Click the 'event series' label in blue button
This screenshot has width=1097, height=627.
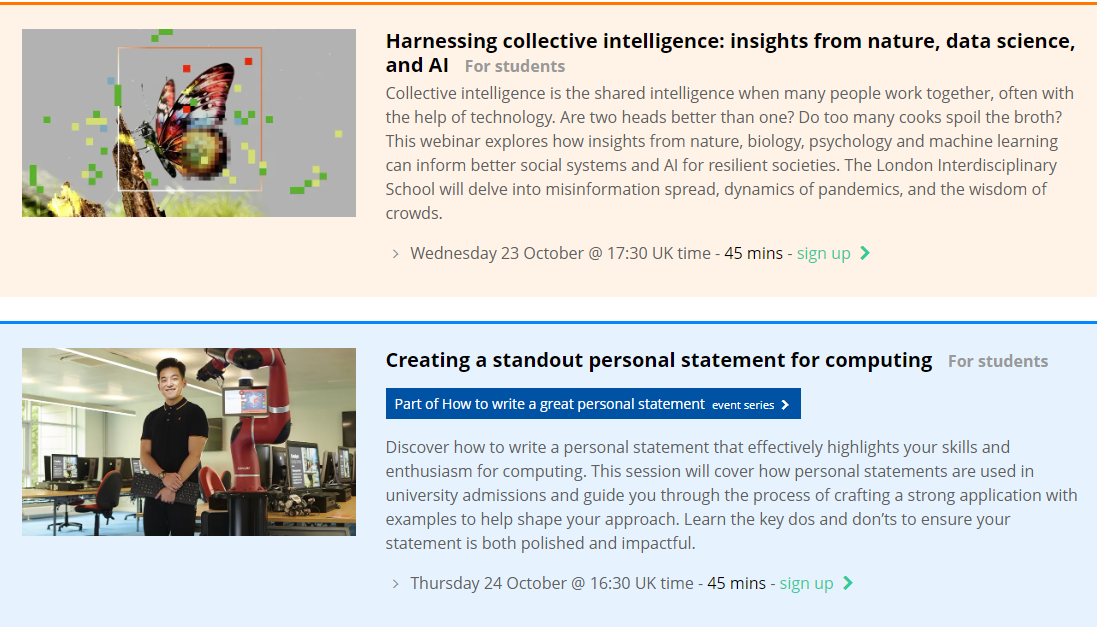pos(743,405)
